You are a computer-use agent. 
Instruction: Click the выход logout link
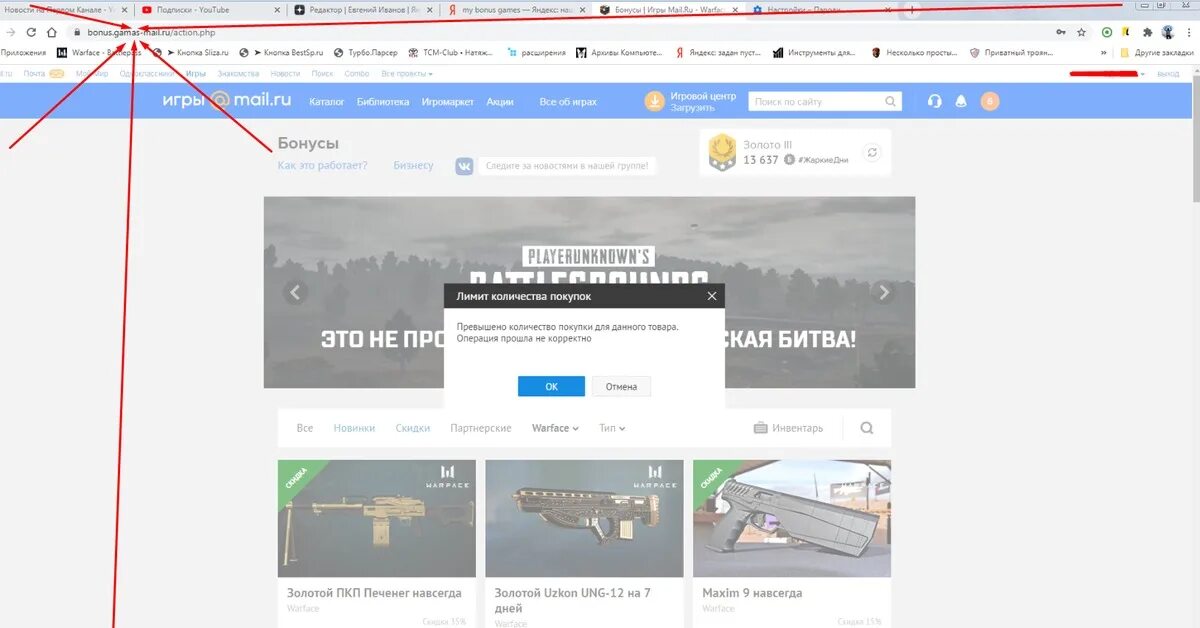click(x=1168, y=74)
